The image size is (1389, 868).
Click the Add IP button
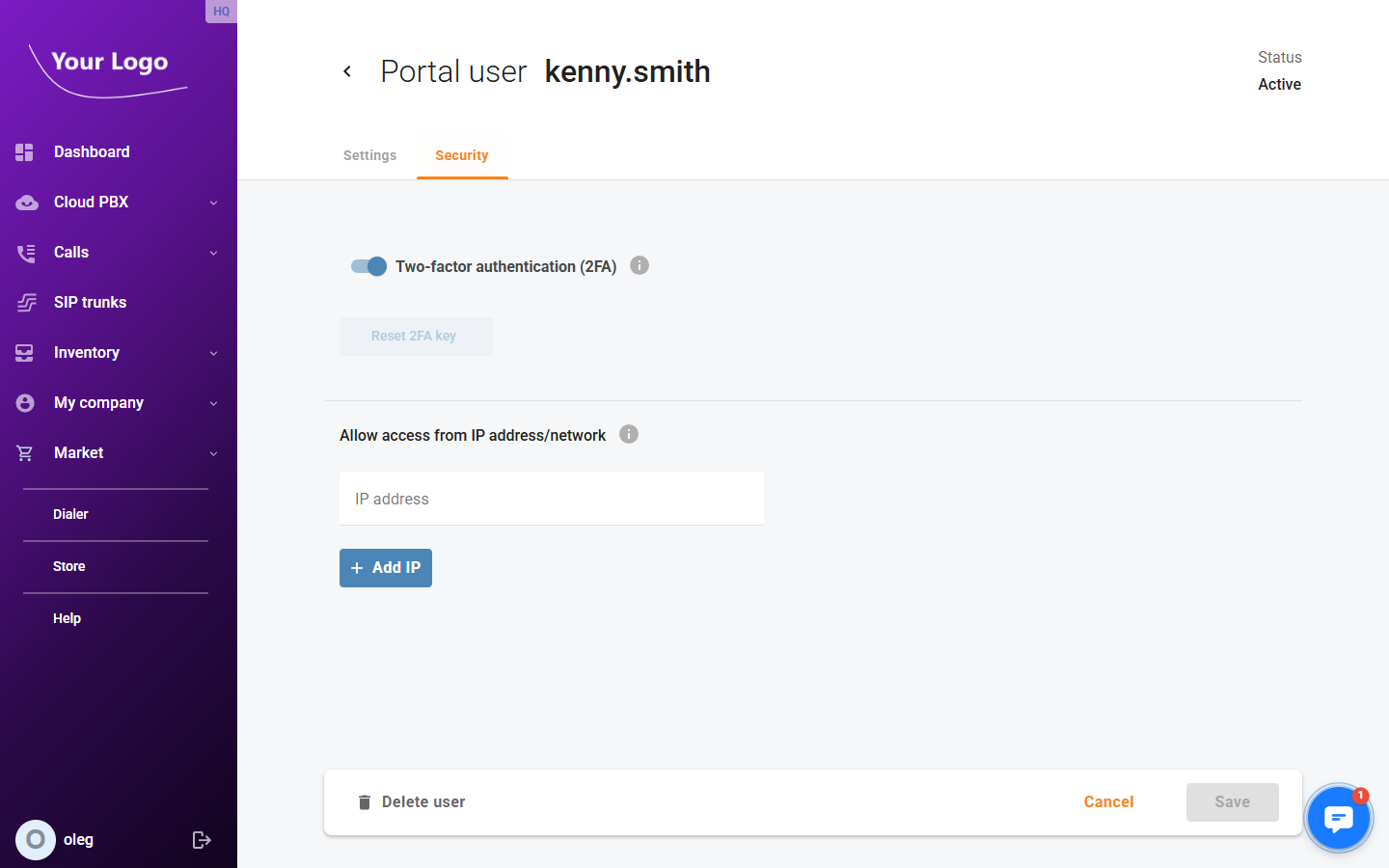click(385, 567)
